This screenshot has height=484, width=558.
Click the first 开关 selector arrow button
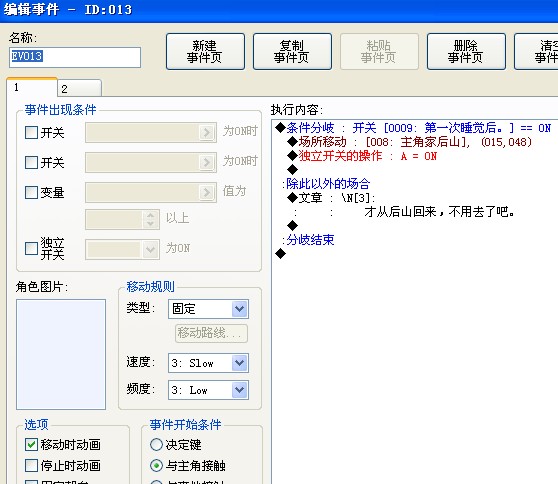[207, 133]
